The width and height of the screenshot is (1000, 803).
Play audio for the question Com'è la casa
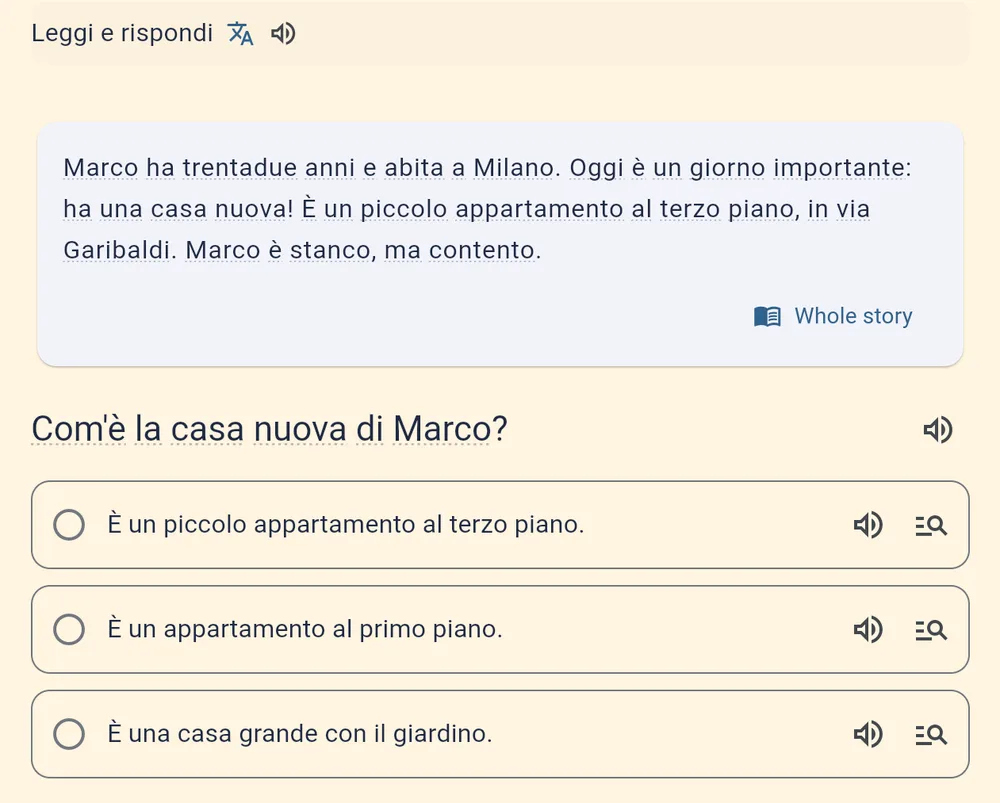coord(938,429)
